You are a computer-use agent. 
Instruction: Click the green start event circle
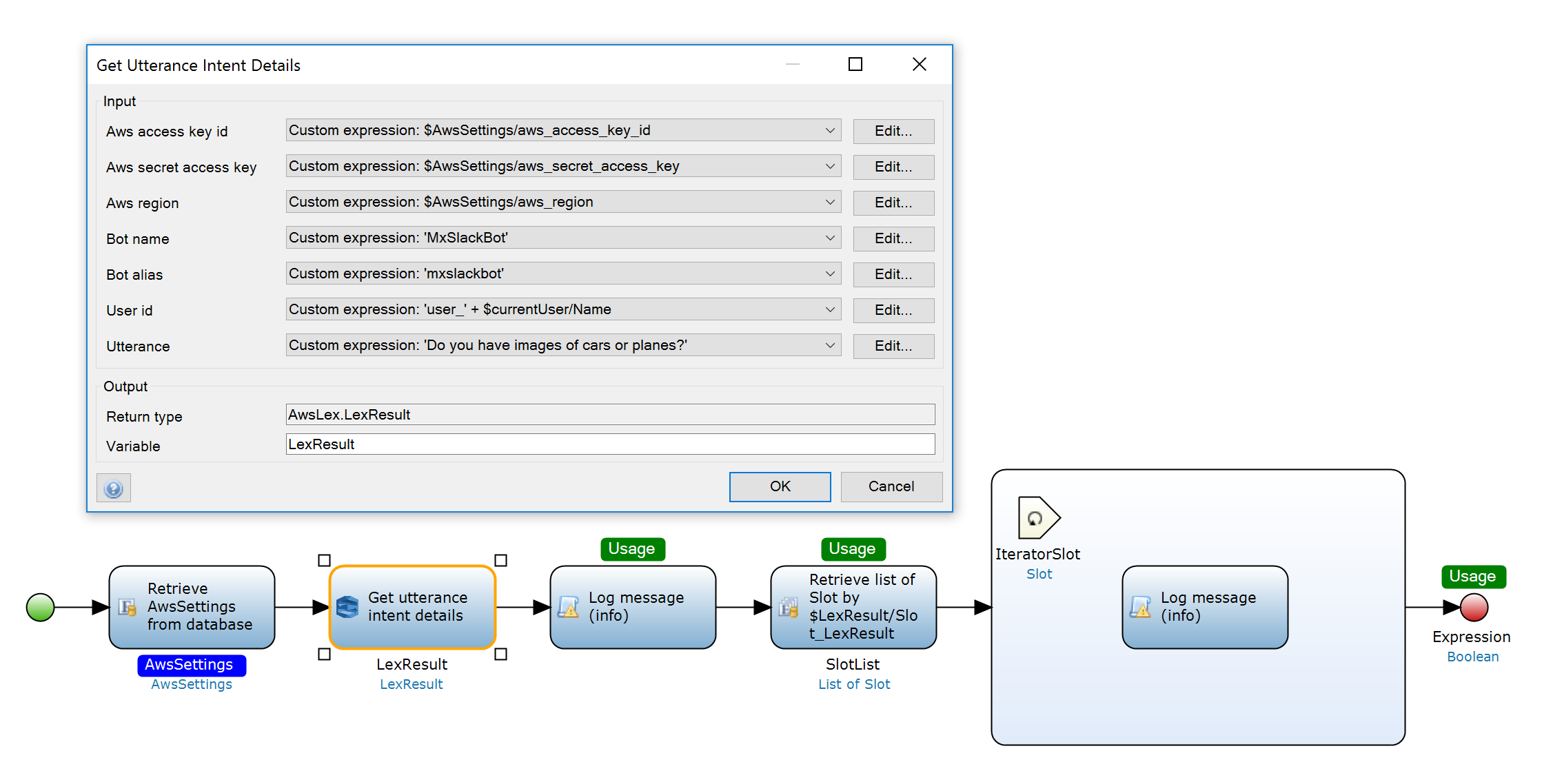point(41,607)
